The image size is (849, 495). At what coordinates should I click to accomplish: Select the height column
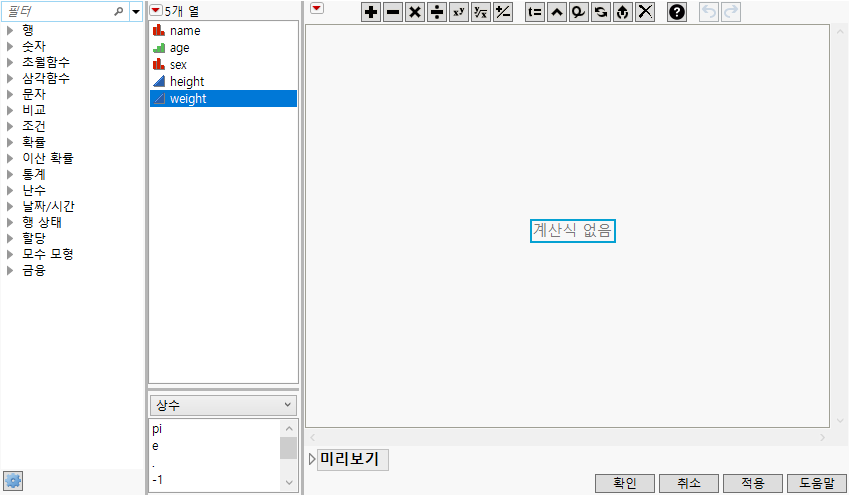(x=223, y=81)
